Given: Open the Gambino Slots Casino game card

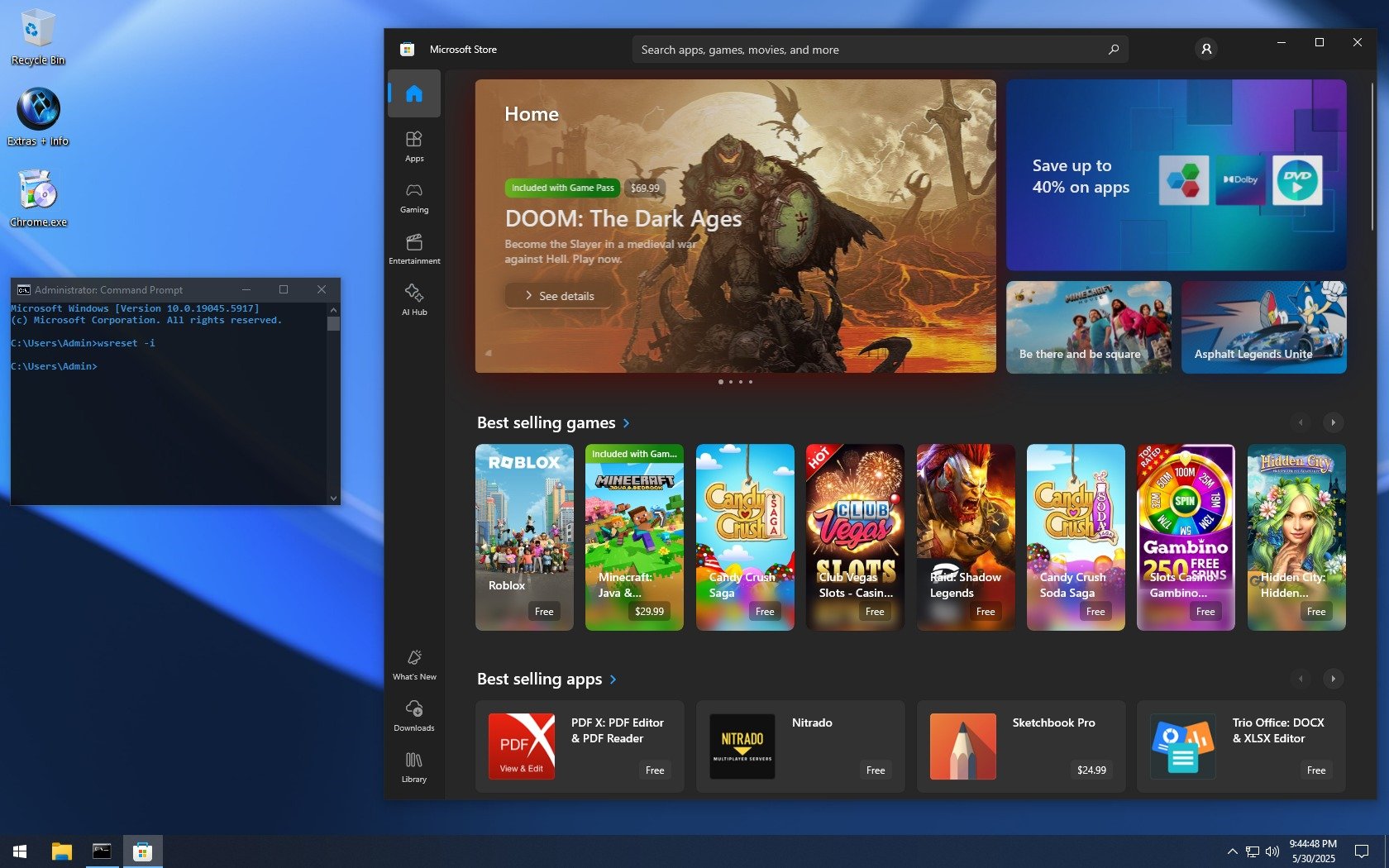Looking at the screenshot, I should [x=1186, y=537].
